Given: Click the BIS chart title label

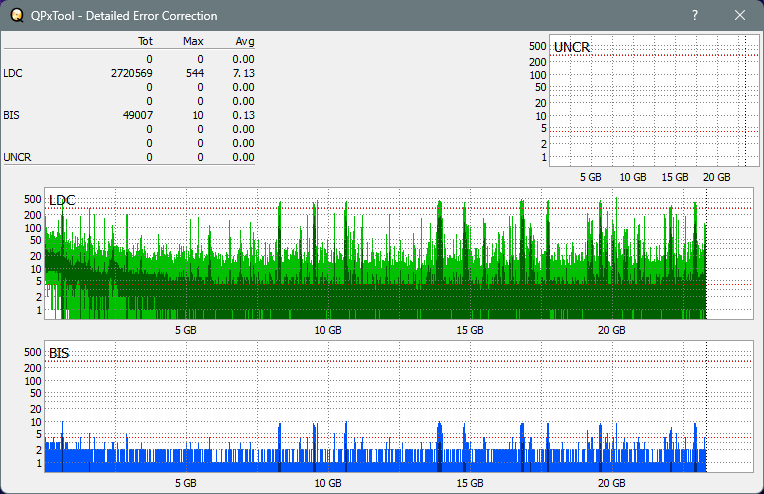Looking at the screenshot, I should pyautogui.click(x=59, y=353).
